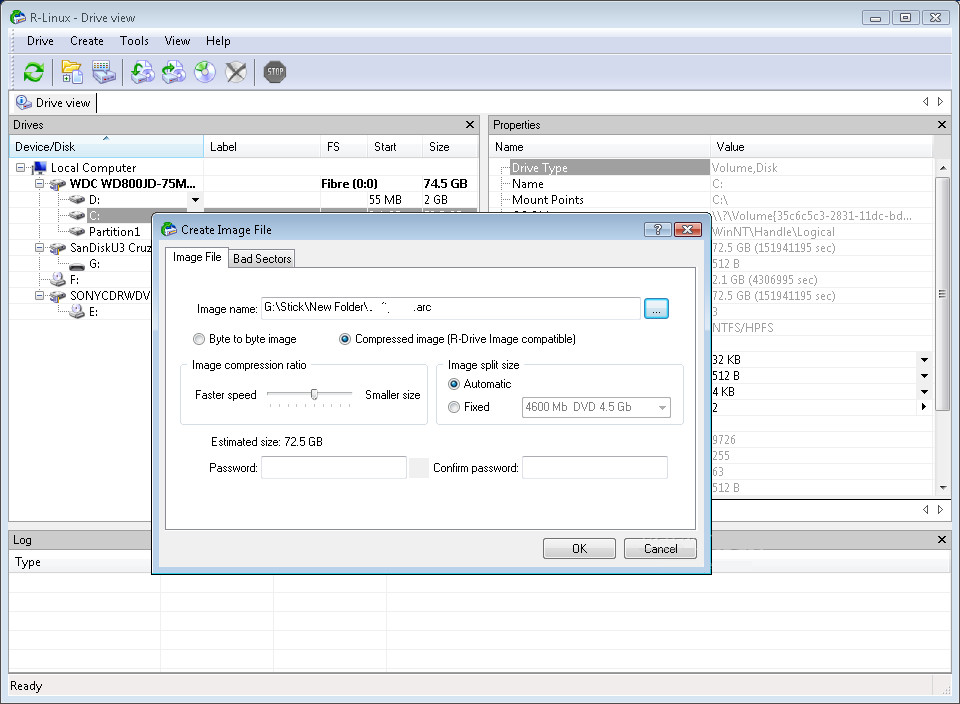960x704 pixels.
Task: Click OK in Create Image File dialog
Action: [x=579, y=549]
